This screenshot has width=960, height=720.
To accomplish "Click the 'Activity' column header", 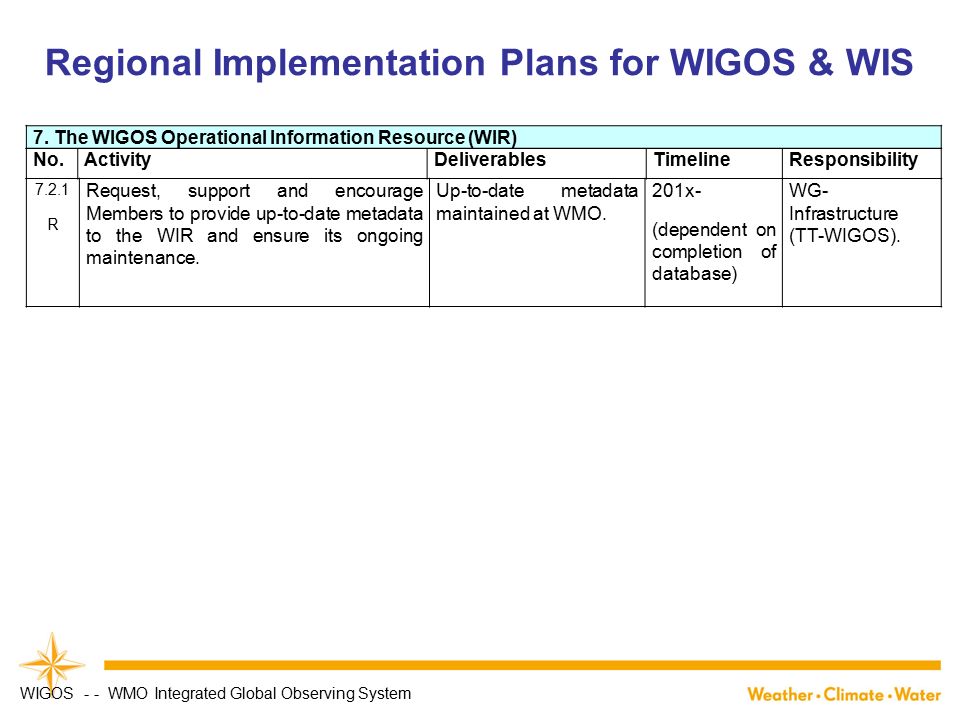I will point(117,160).
